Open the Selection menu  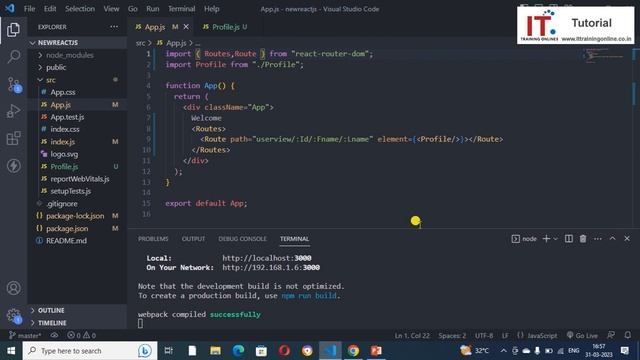[80, 9]
